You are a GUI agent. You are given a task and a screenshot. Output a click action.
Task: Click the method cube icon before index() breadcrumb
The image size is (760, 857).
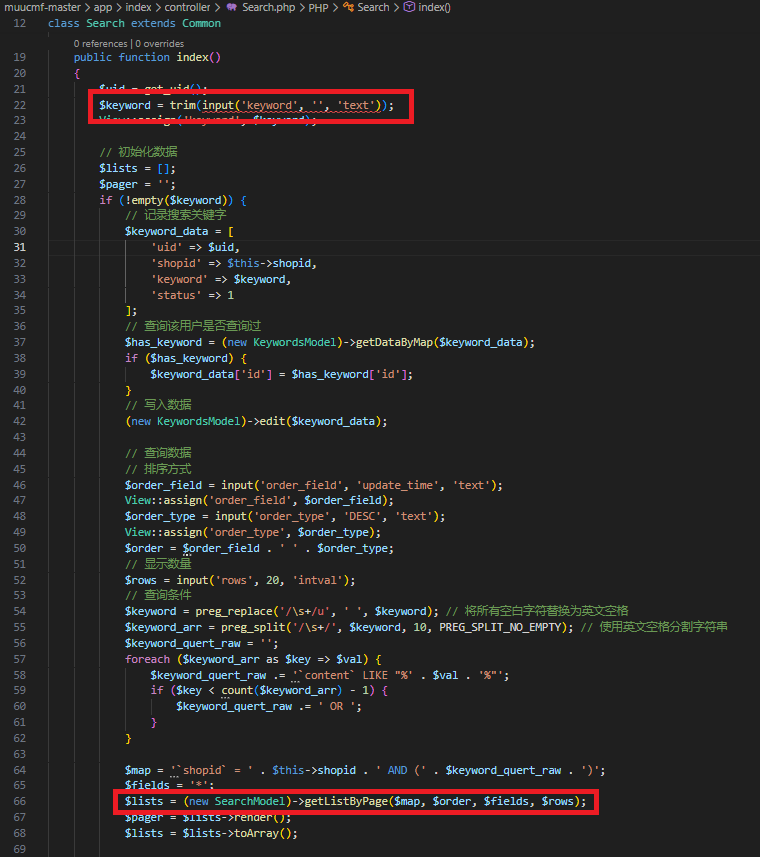409,7
